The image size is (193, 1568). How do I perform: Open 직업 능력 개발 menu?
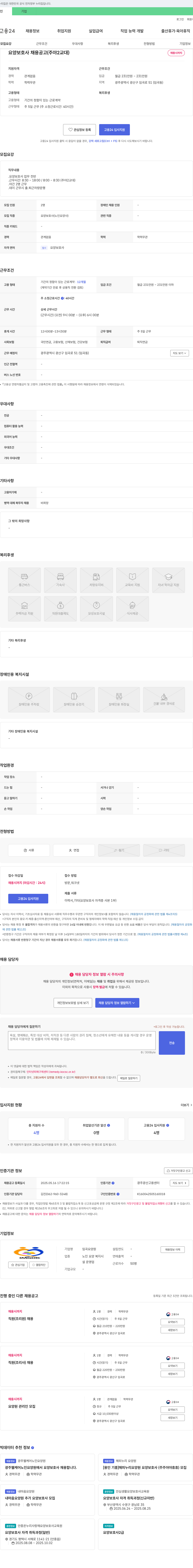(x=132, y=31)
